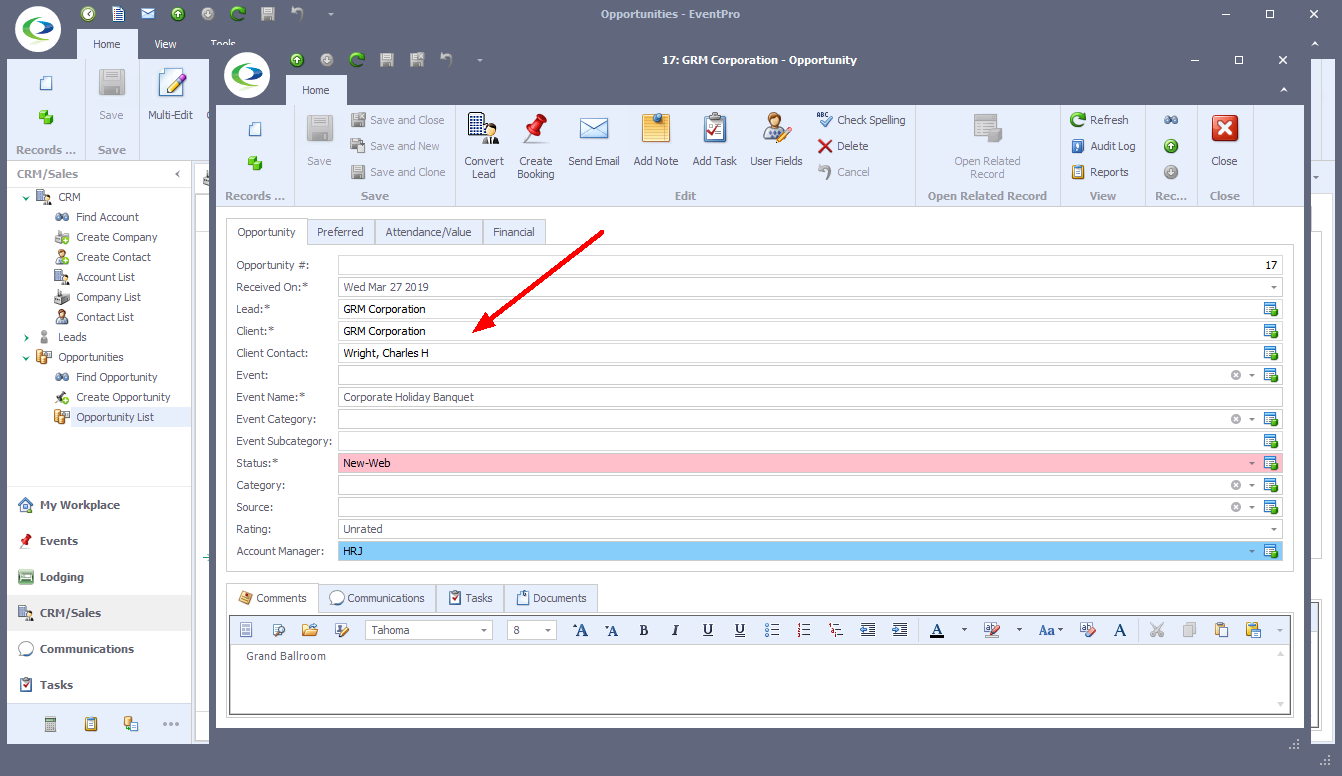Click the binoculars find record icon

click(x=1171, y=120)
